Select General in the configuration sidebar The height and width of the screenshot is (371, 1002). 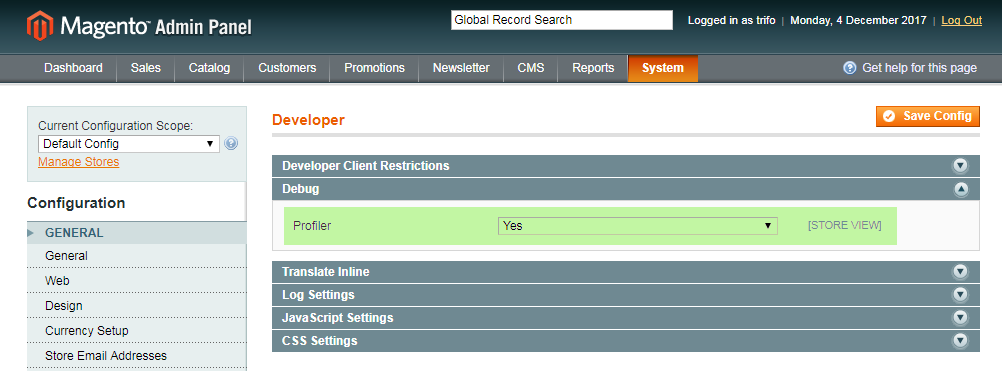[137, 256]
